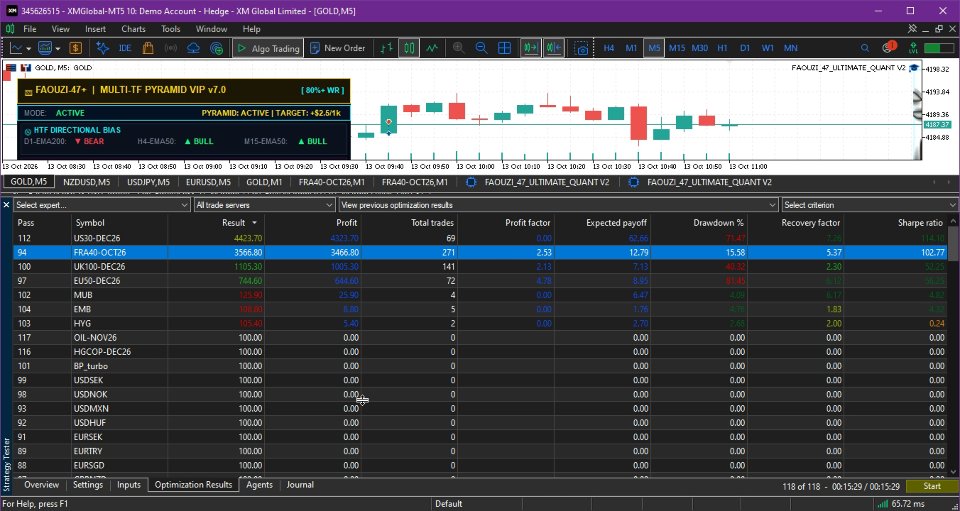Tile windows with the grid icon
The width and height of the screenshot is (960, 511).
pos(504,48)
